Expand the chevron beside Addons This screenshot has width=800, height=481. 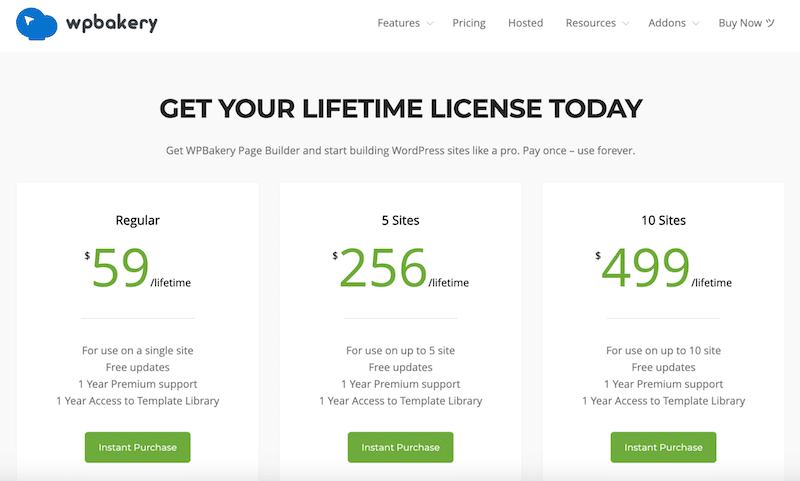[x=695, y=24]
